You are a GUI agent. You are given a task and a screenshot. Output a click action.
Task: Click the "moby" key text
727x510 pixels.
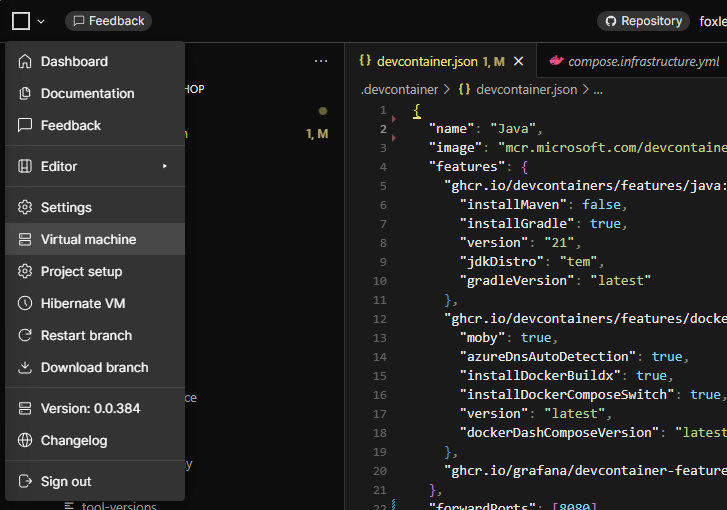click(x=482, y=338)
